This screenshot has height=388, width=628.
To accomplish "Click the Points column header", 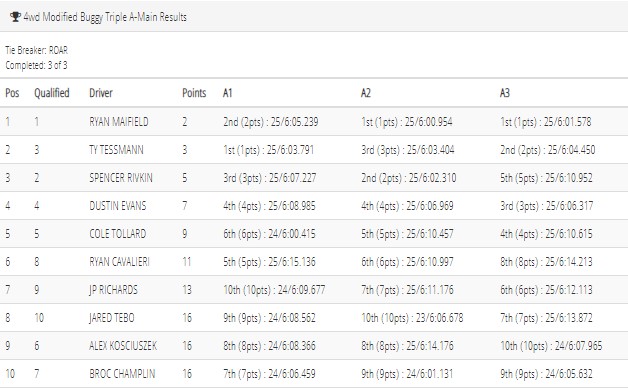I will tap(194, 93).
